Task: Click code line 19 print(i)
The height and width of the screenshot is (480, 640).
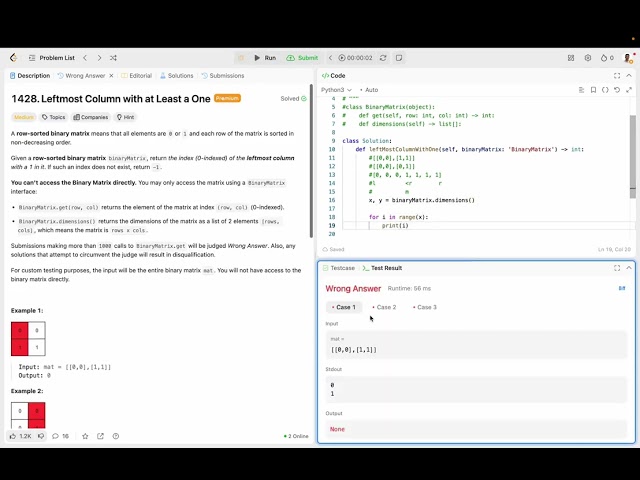Action: (395, 226)
